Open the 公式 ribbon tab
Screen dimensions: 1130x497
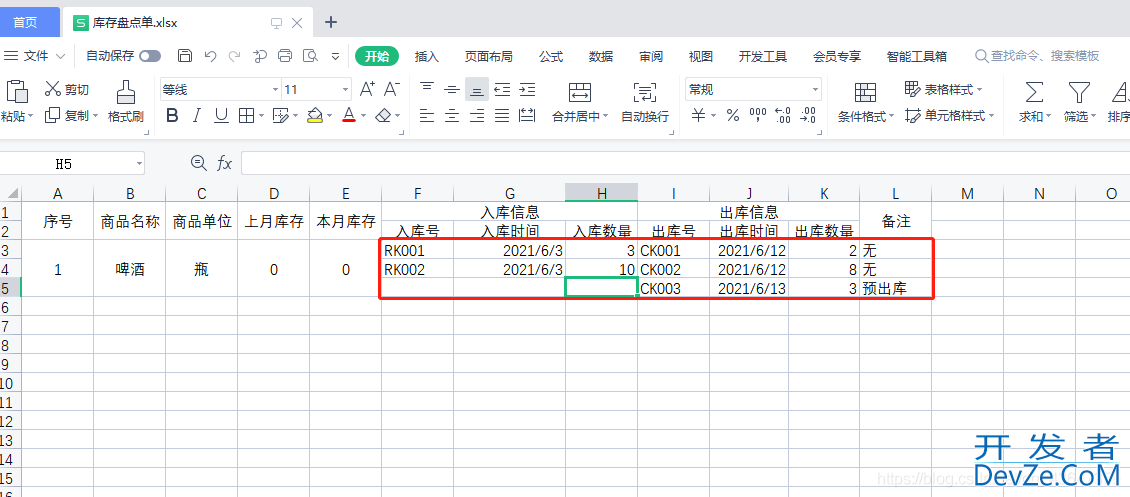[x=551, y=56]
